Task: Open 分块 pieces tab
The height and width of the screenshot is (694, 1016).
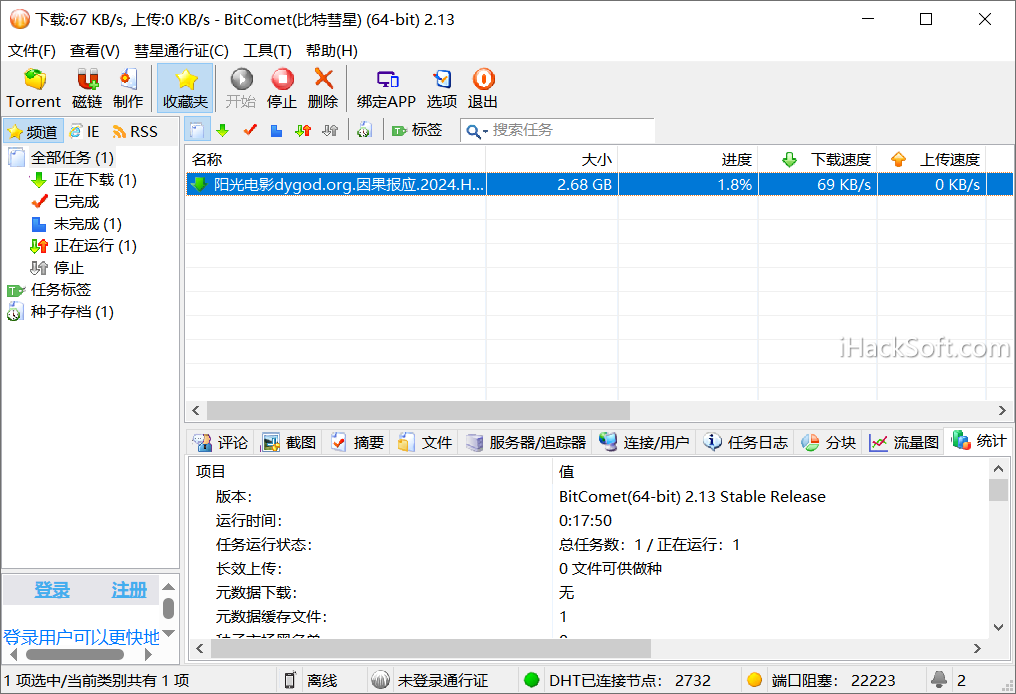Action: coord(828,442)
